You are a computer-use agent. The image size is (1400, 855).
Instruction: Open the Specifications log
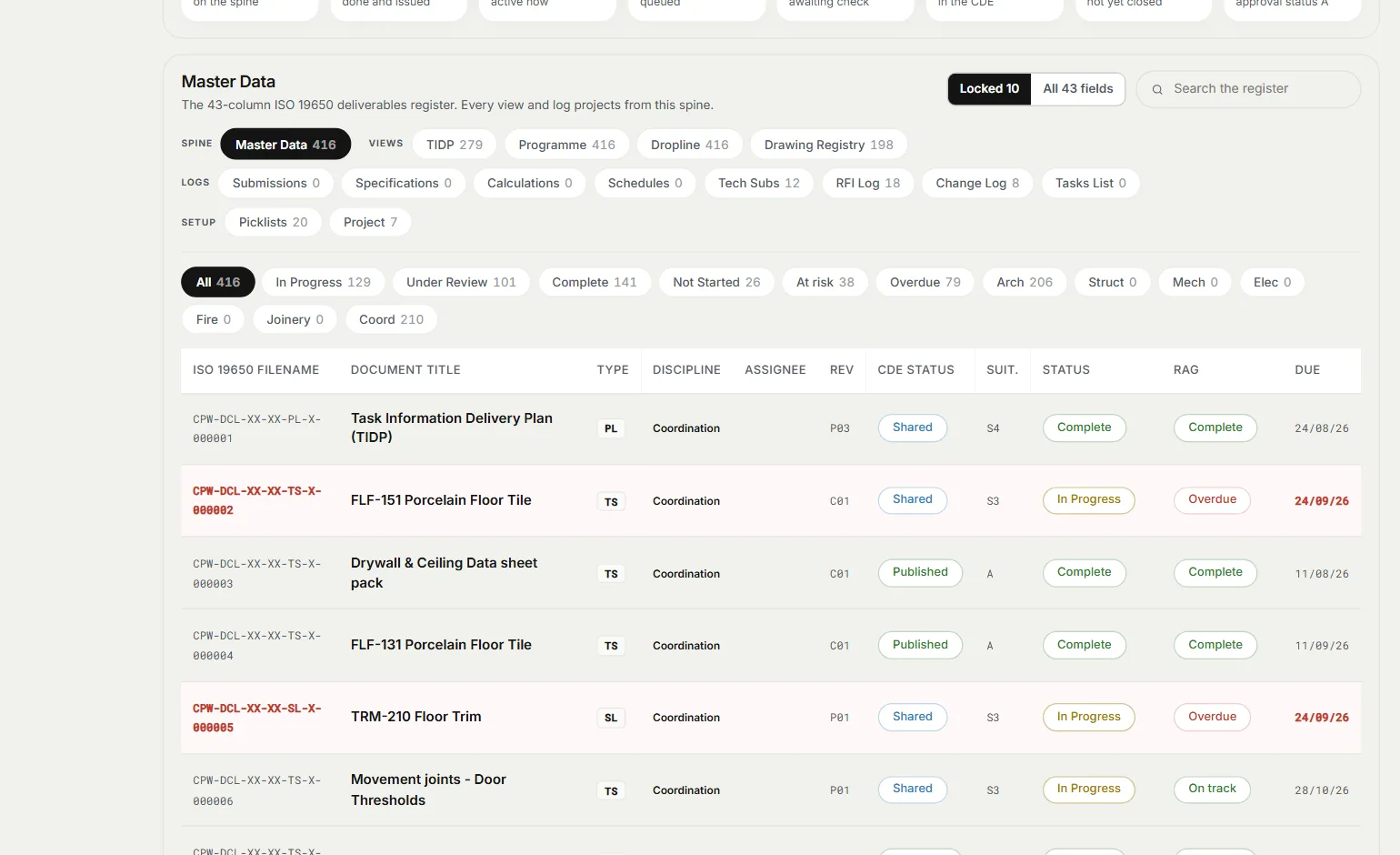(403, 183)
